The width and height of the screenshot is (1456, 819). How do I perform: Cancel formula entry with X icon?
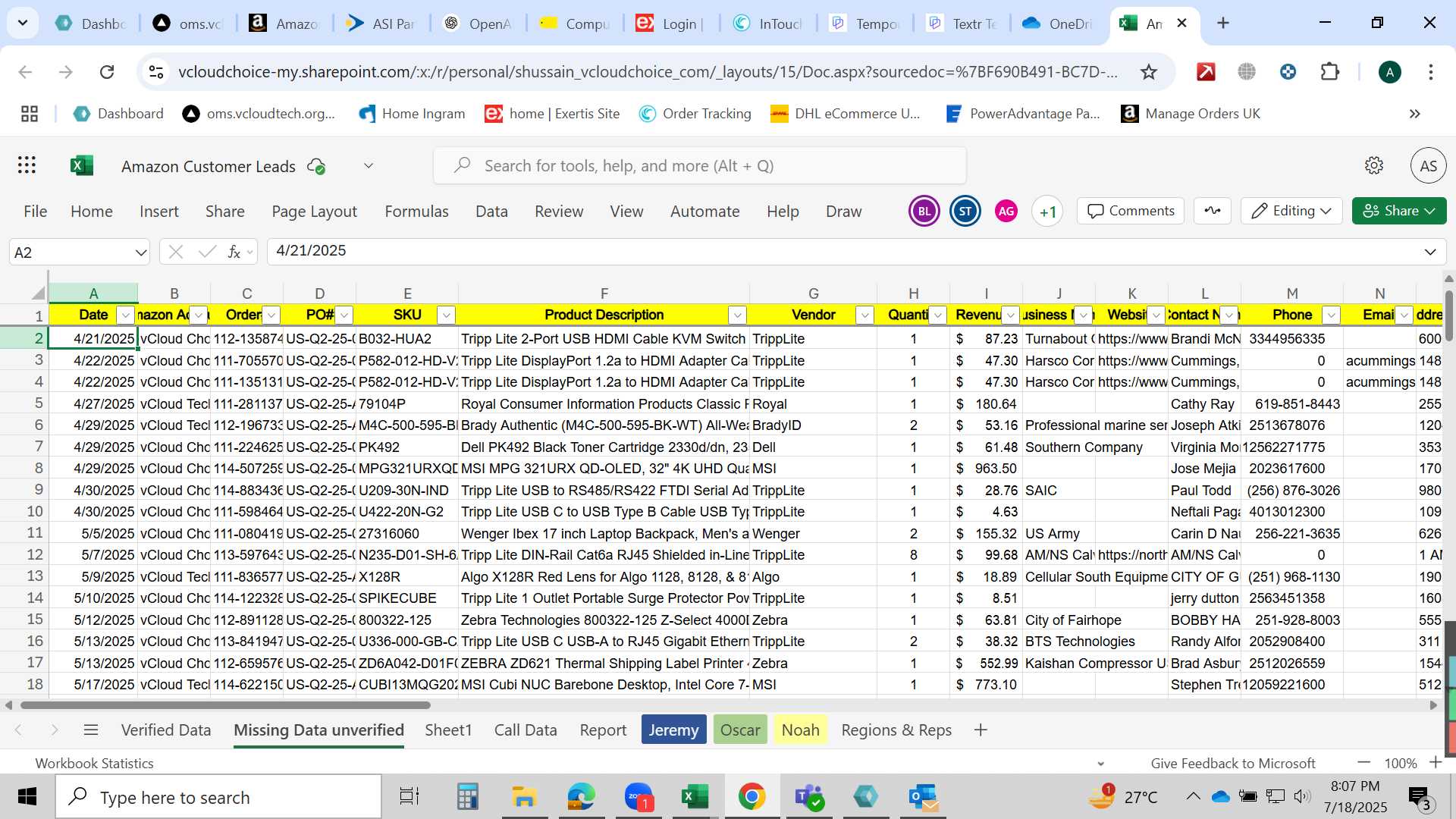pos(176,252)
